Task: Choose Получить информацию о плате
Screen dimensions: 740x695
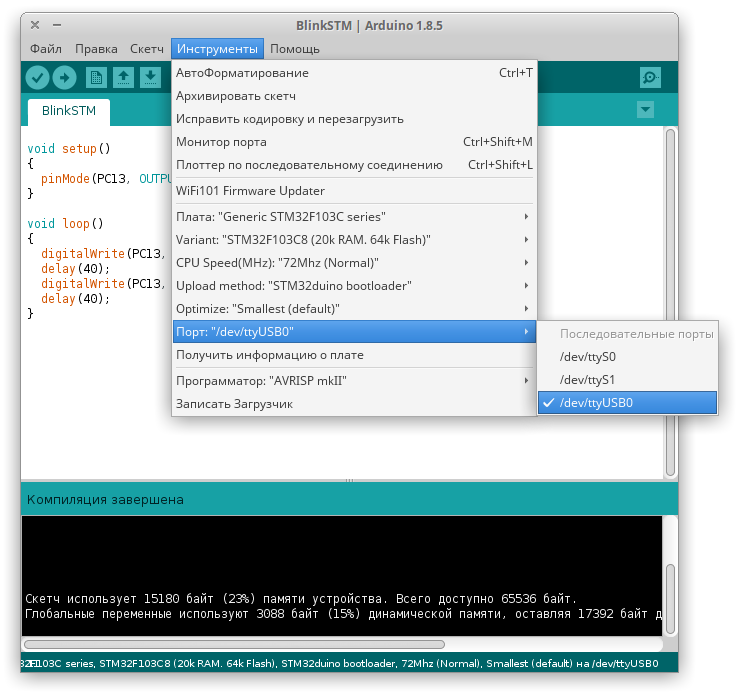Action: click(x=354, y=355)
